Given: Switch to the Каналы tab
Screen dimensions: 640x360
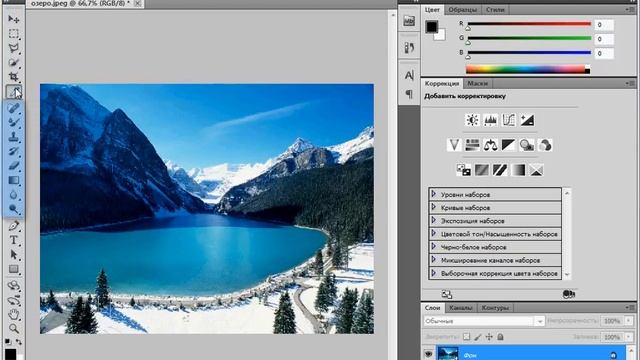Looking at the screenshot, I should click(461, 308).
